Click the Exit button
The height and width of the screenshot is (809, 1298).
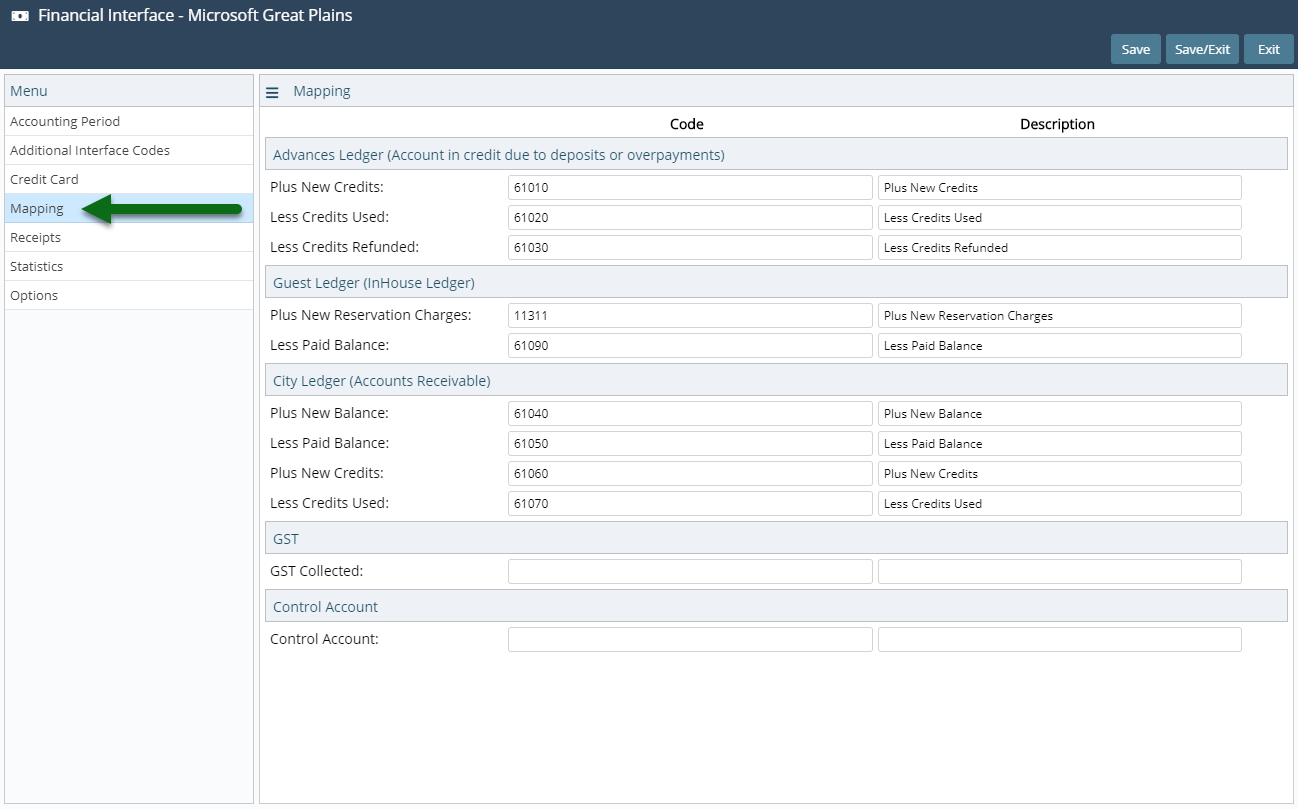(1268, 49)
